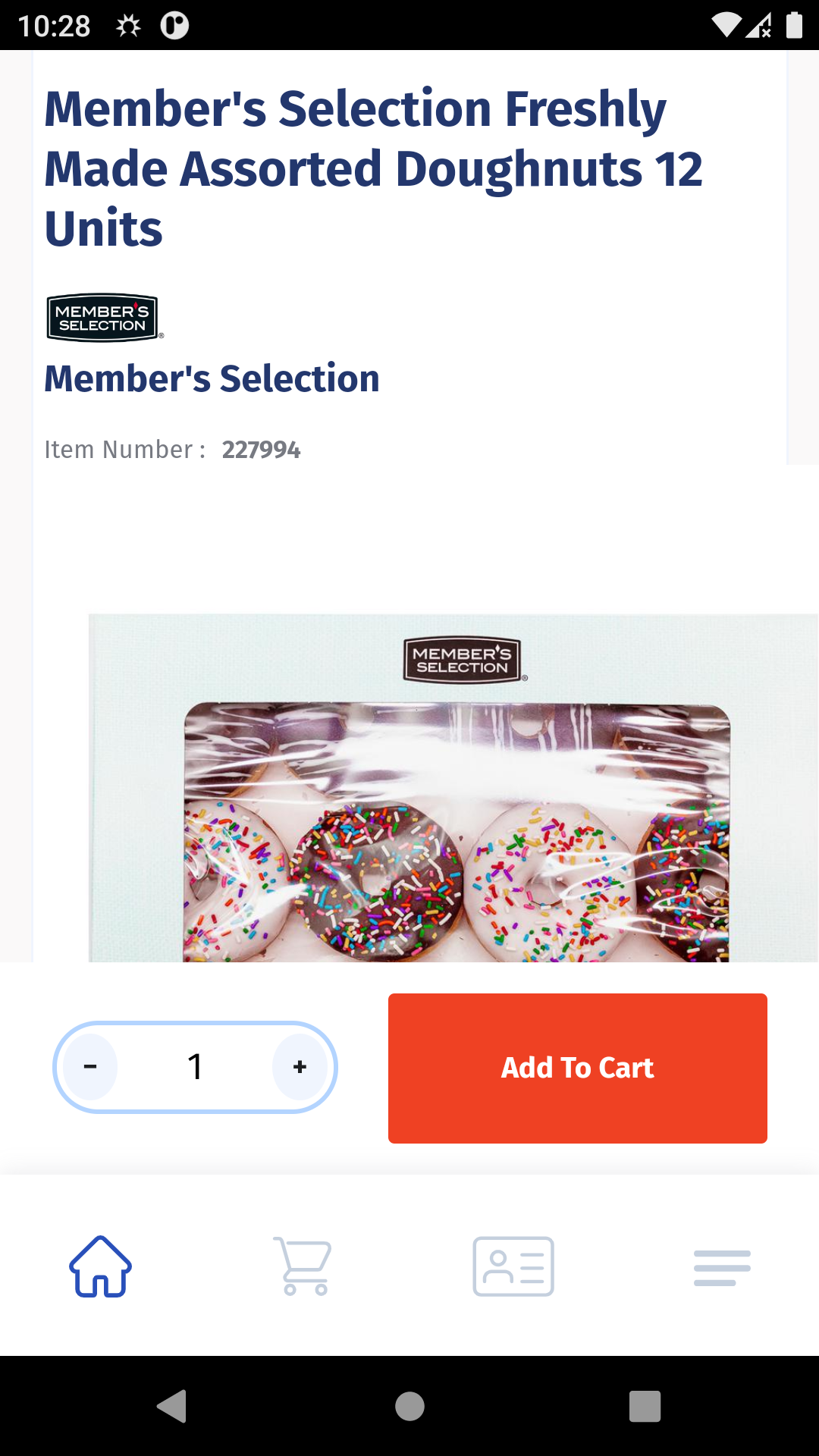Increase quantity with plus button
This screenshot has height=1456, width=819.
click(300, 1067)
